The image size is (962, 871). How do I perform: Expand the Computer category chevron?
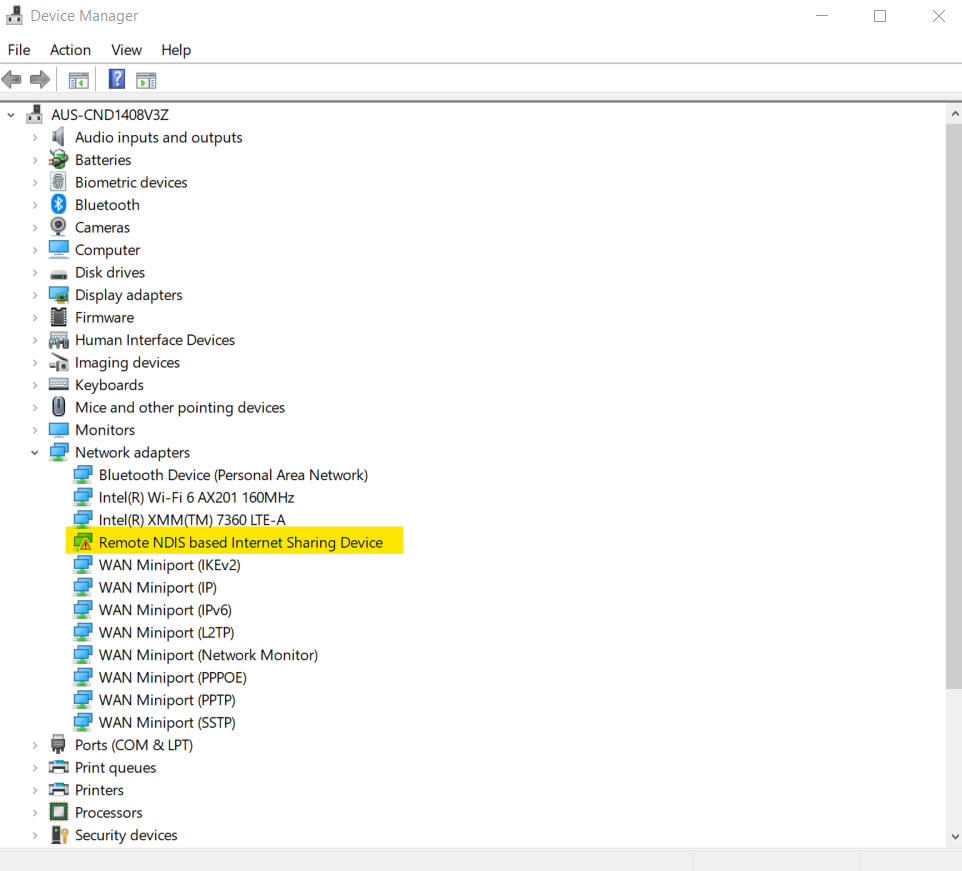pyautogui.click(x=35, y=250)
